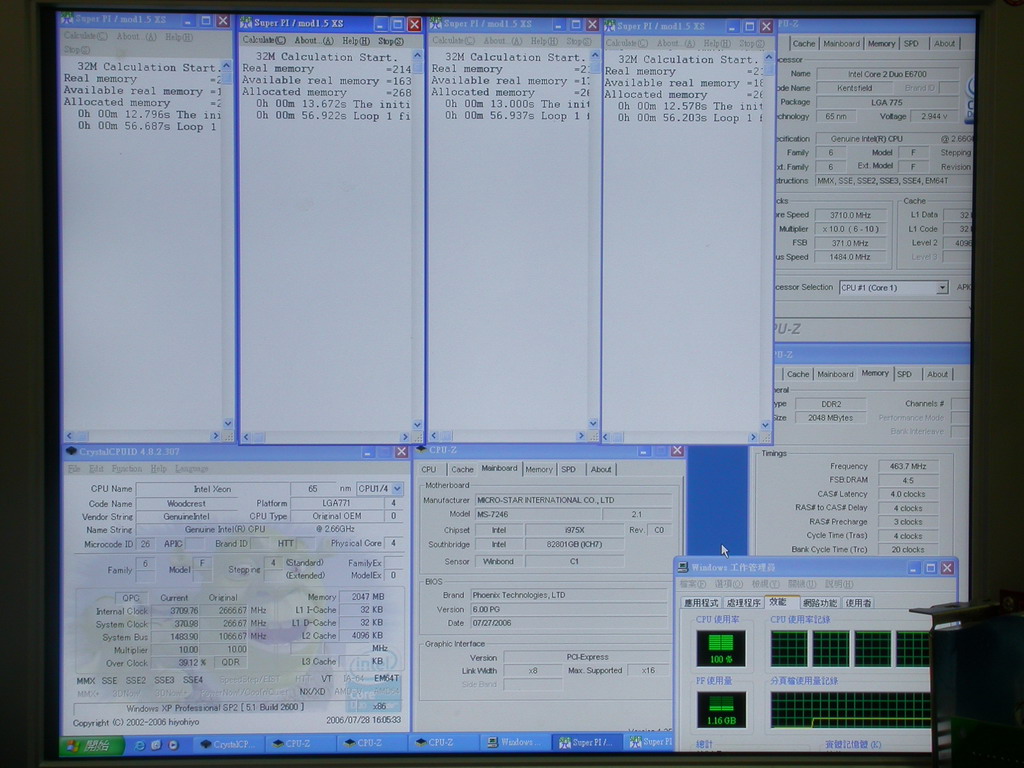This screenshot has width=1024, height=768.
Task: Click title icon of Super PI window showing 13.000s
Action: pos(436,24)
